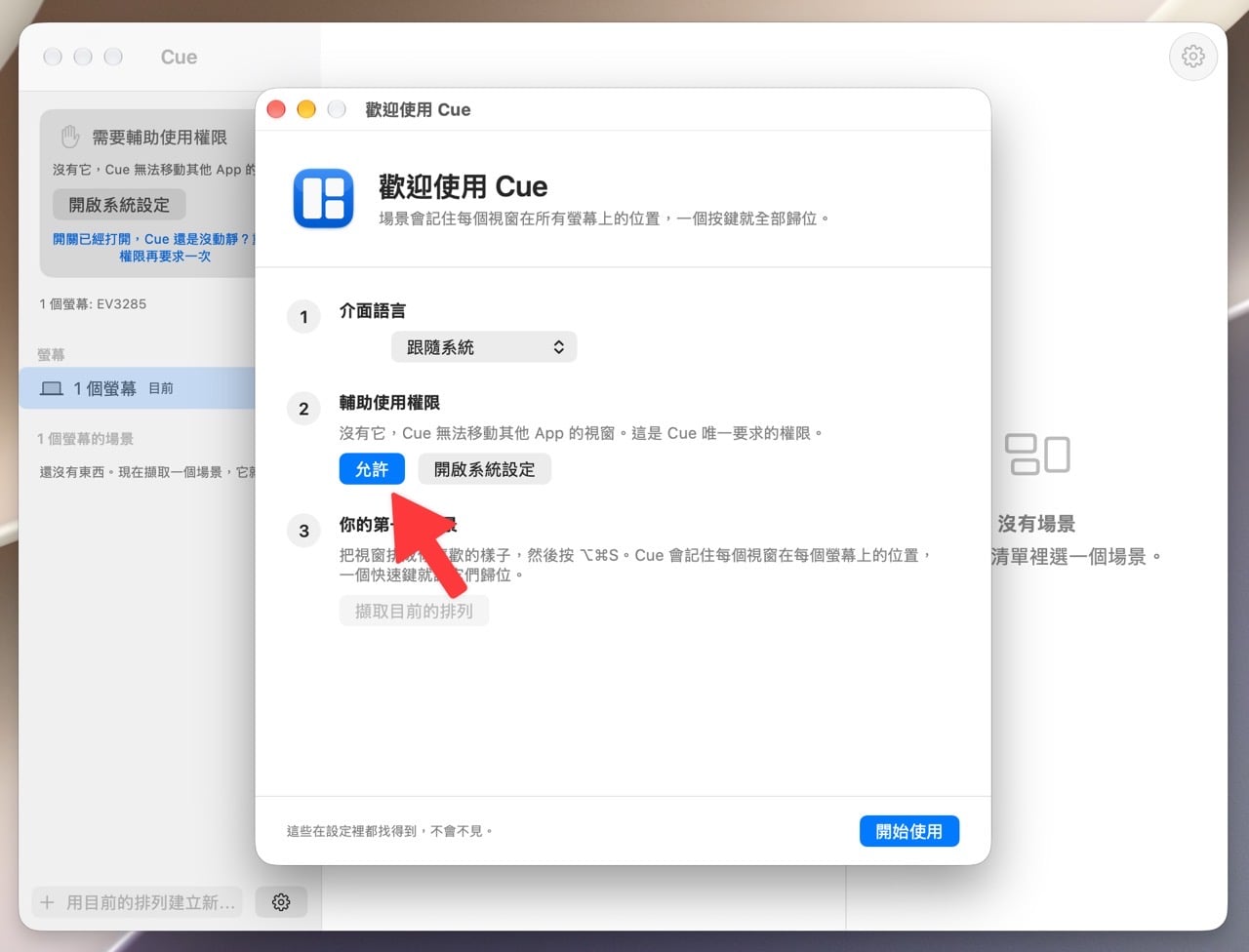Click the 開始使用 button
Image resolution: width=1249 pixels, height=952 pixels.
point(909,831)
